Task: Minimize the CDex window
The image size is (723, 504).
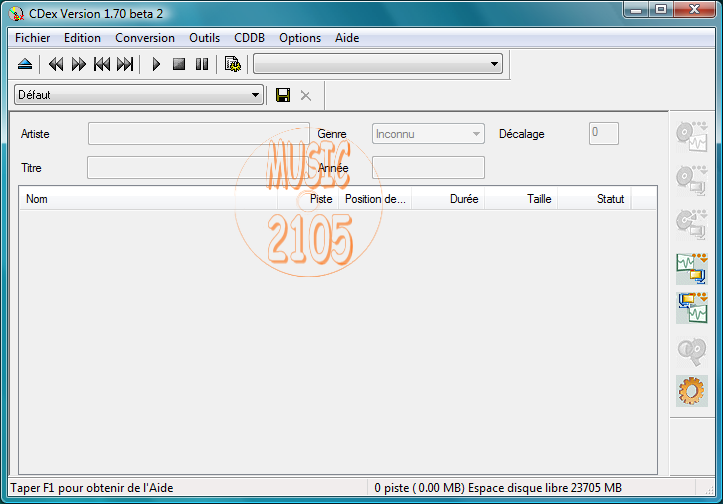Action: (636, 9)
